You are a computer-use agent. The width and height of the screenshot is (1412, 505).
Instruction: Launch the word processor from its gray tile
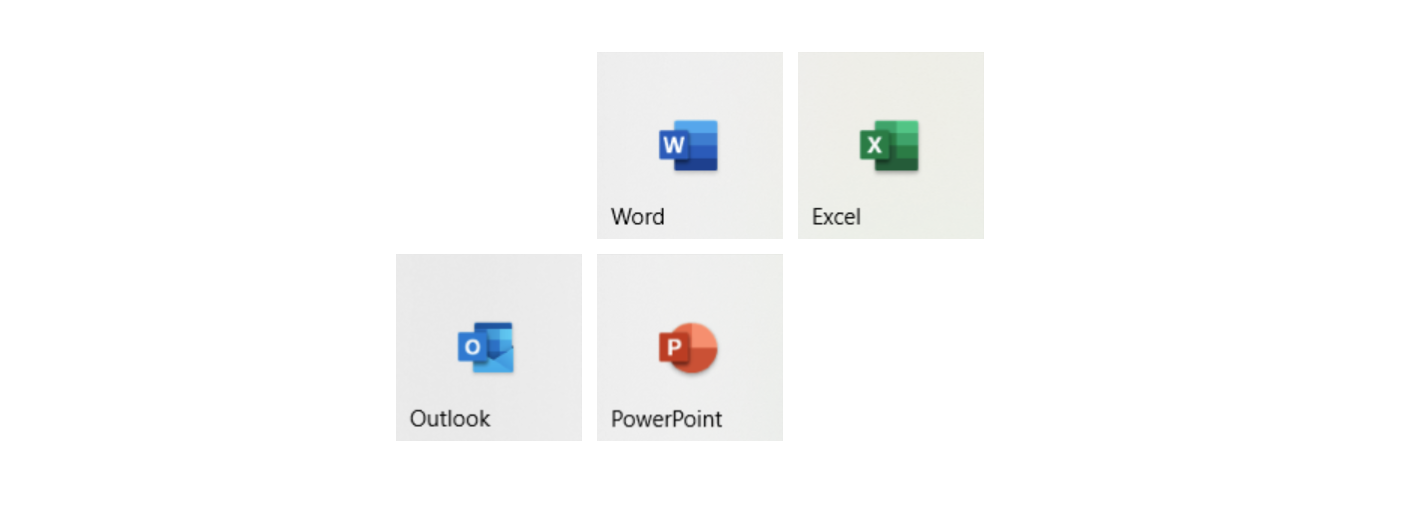[x=690, y=145]
